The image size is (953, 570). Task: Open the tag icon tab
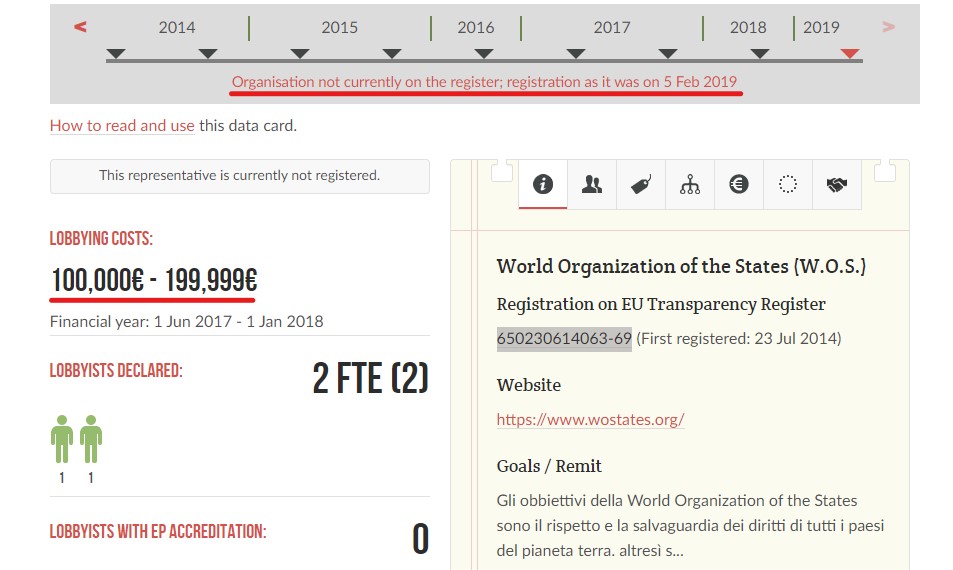click(641, 184)
